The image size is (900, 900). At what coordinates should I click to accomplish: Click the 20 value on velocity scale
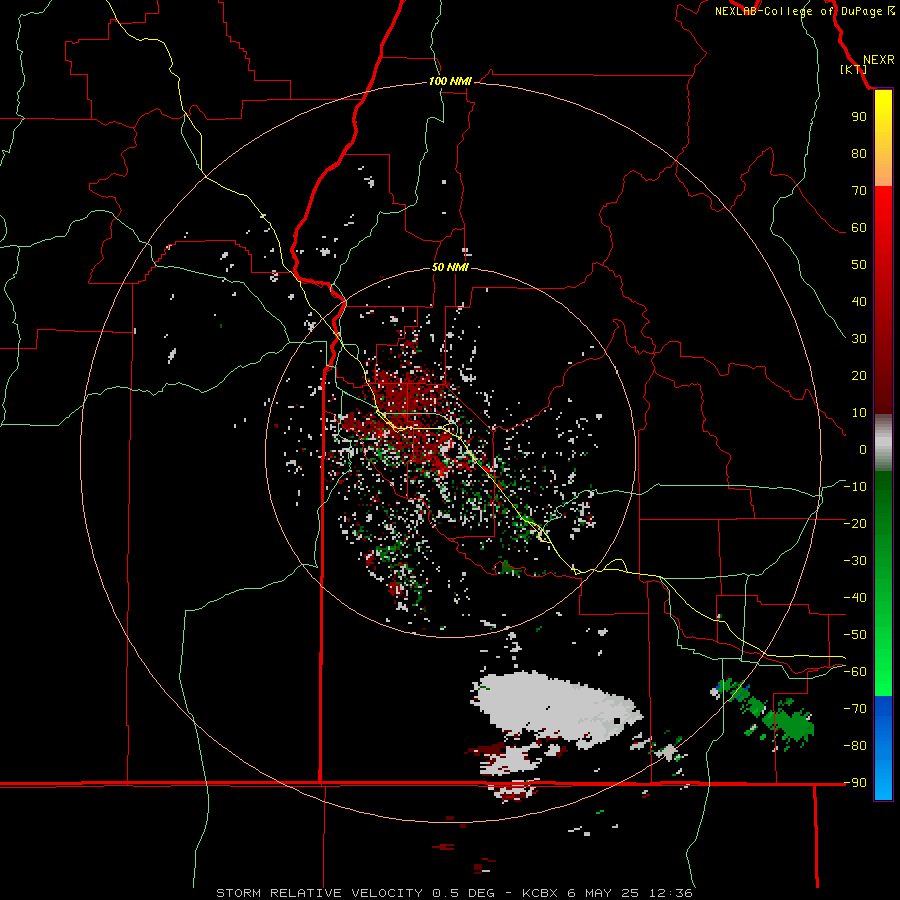coord(859,375)
